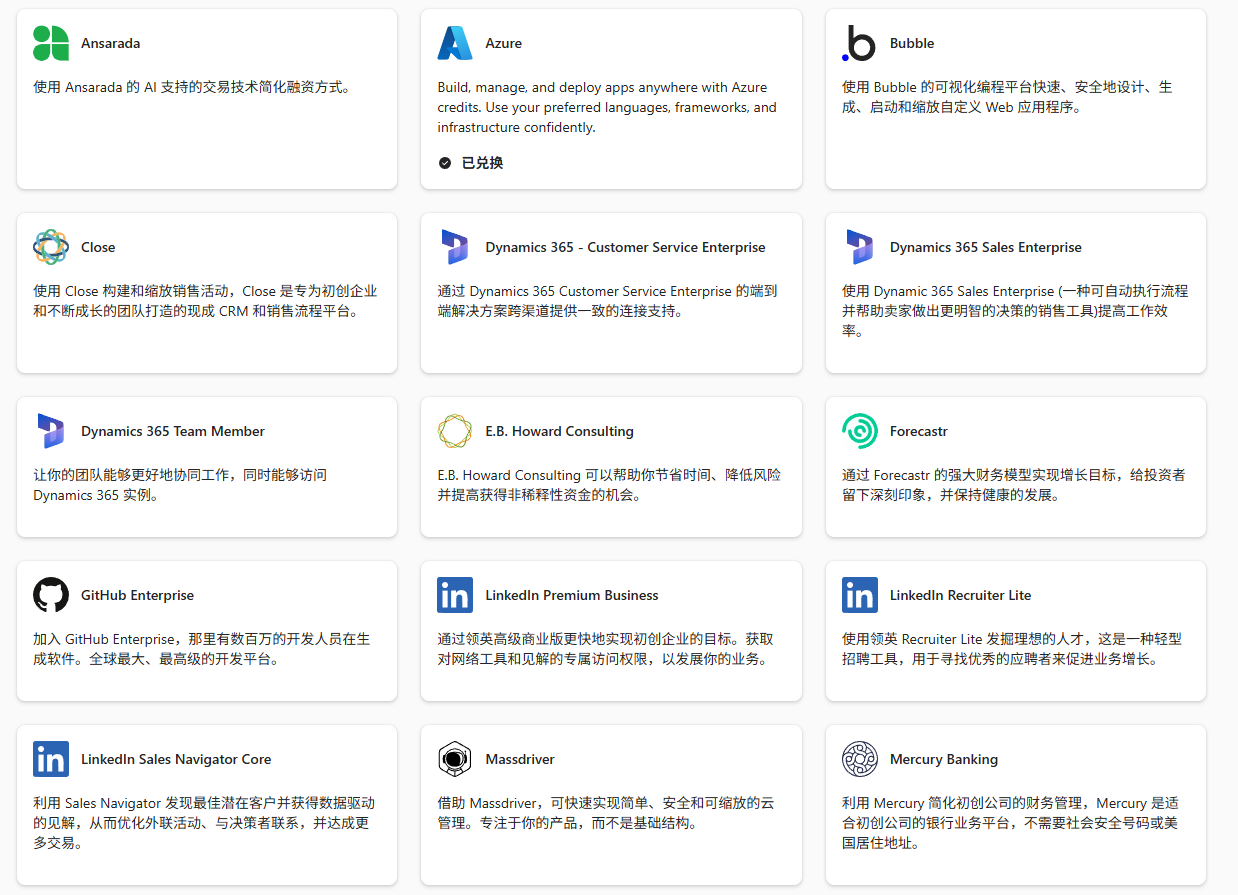
Task: Click the E.B. Howard Consulting logo
Action: coord(455,431)
